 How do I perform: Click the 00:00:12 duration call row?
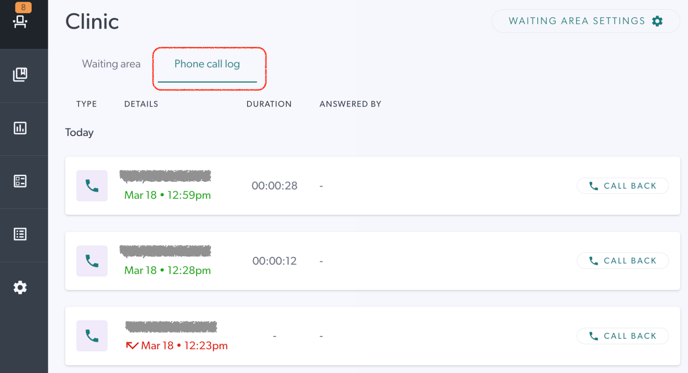click(x=373, y=261)
